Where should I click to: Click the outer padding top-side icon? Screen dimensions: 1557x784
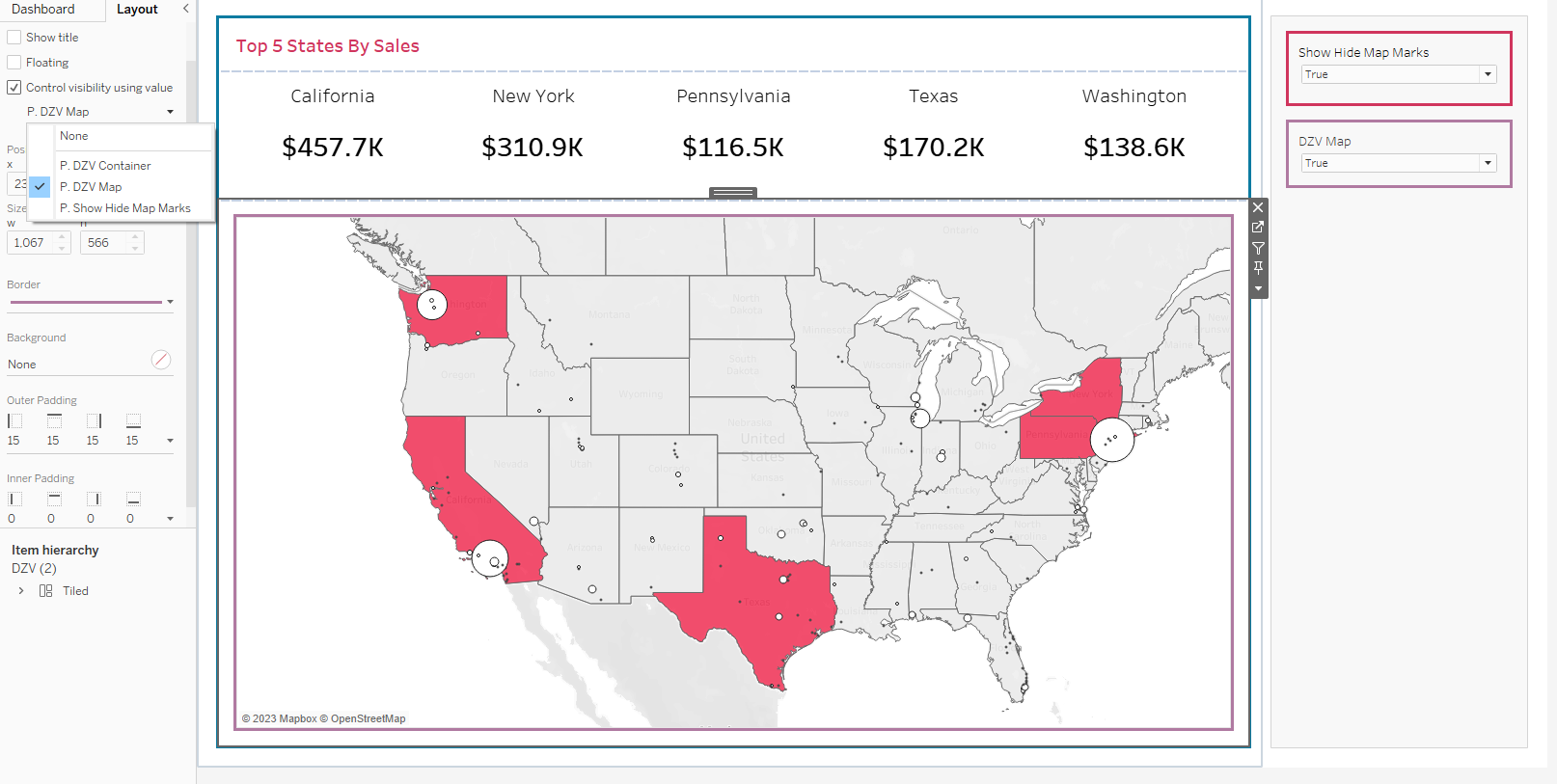pyautogui.click(x=54, y=421)
